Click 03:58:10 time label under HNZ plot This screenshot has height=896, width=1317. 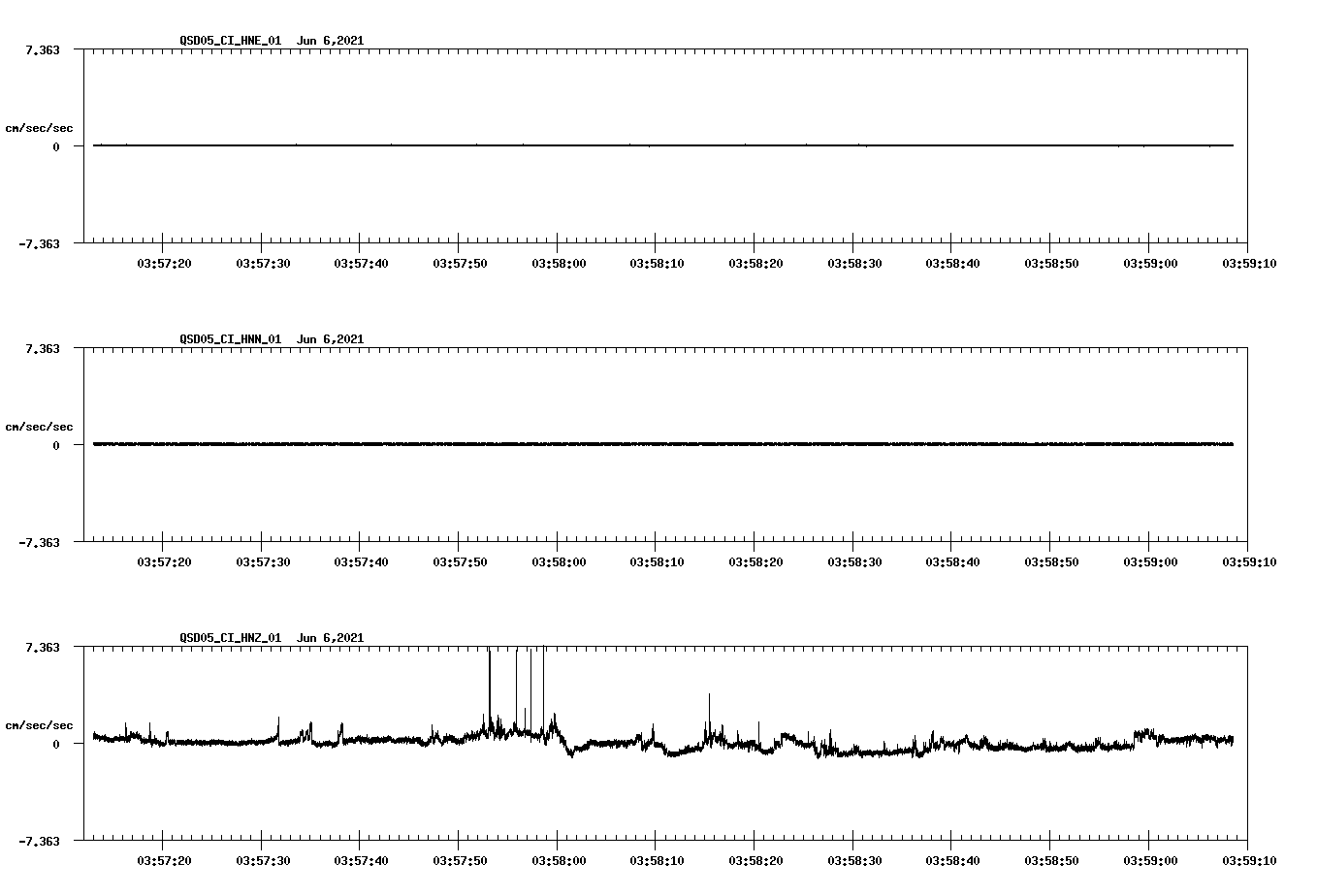tap(657, 861)
